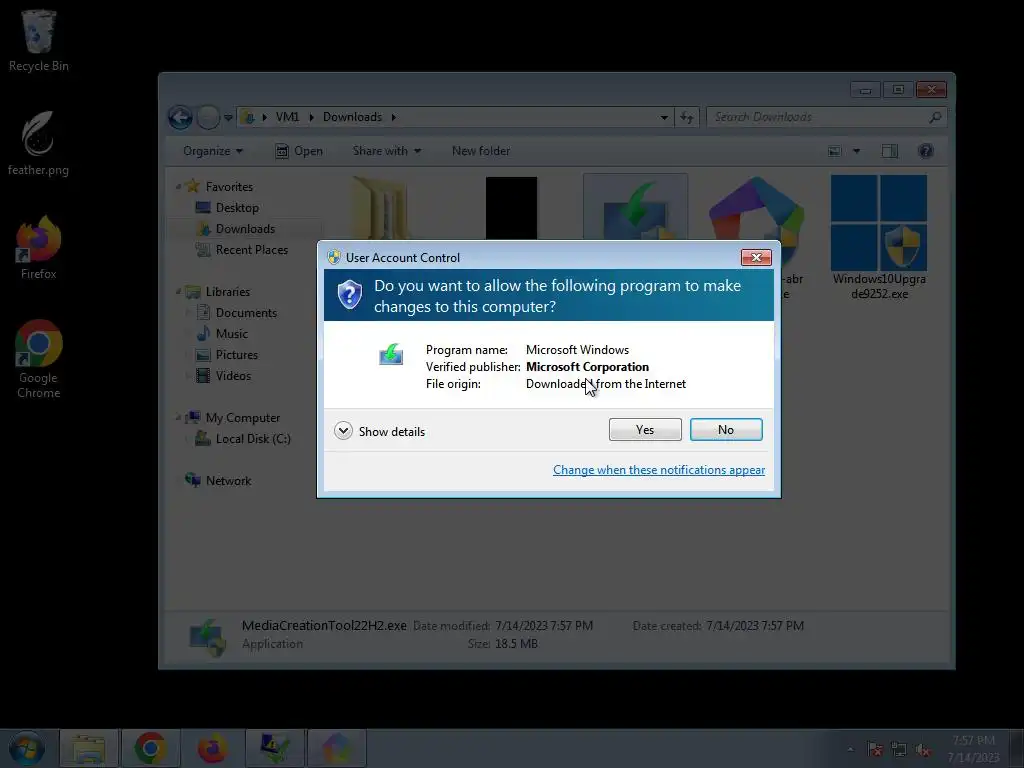The image size is (1024, 768).
Task: Click the muted volume tray icon
Action: point(923,749)
